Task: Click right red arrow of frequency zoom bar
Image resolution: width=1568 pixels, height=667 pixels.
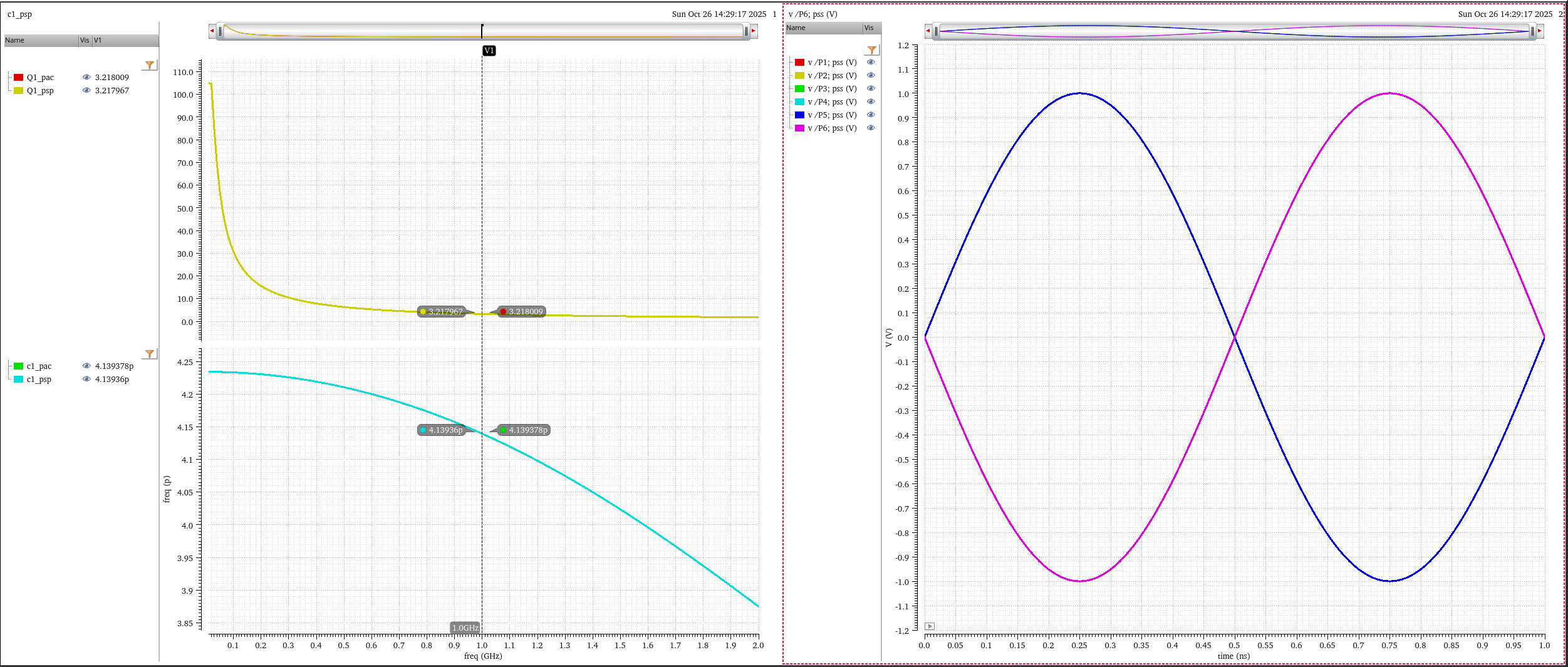Action: tap(754, 31)
